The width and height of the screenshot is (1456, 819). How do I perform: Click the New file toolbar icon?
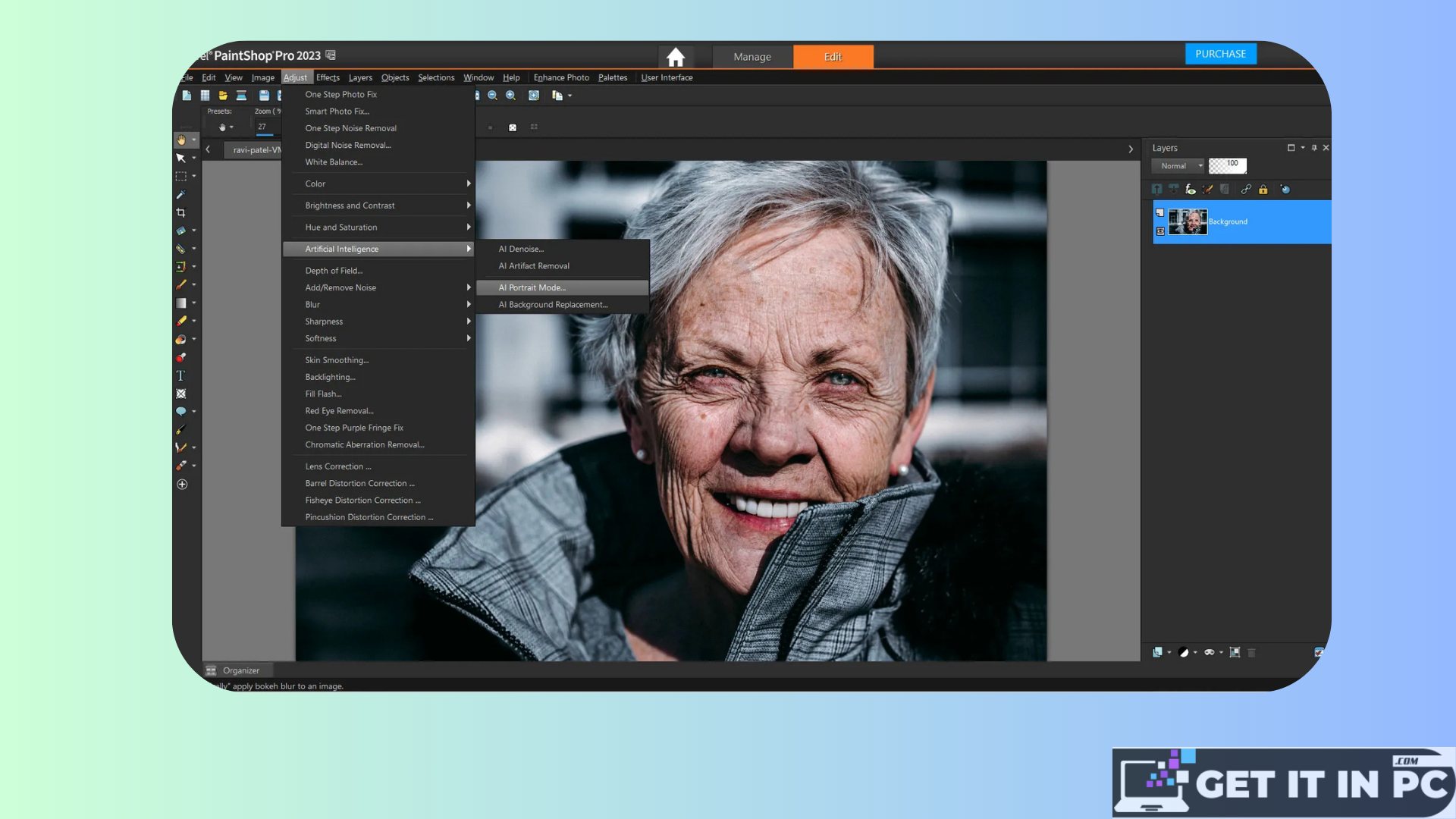(187, 96)
